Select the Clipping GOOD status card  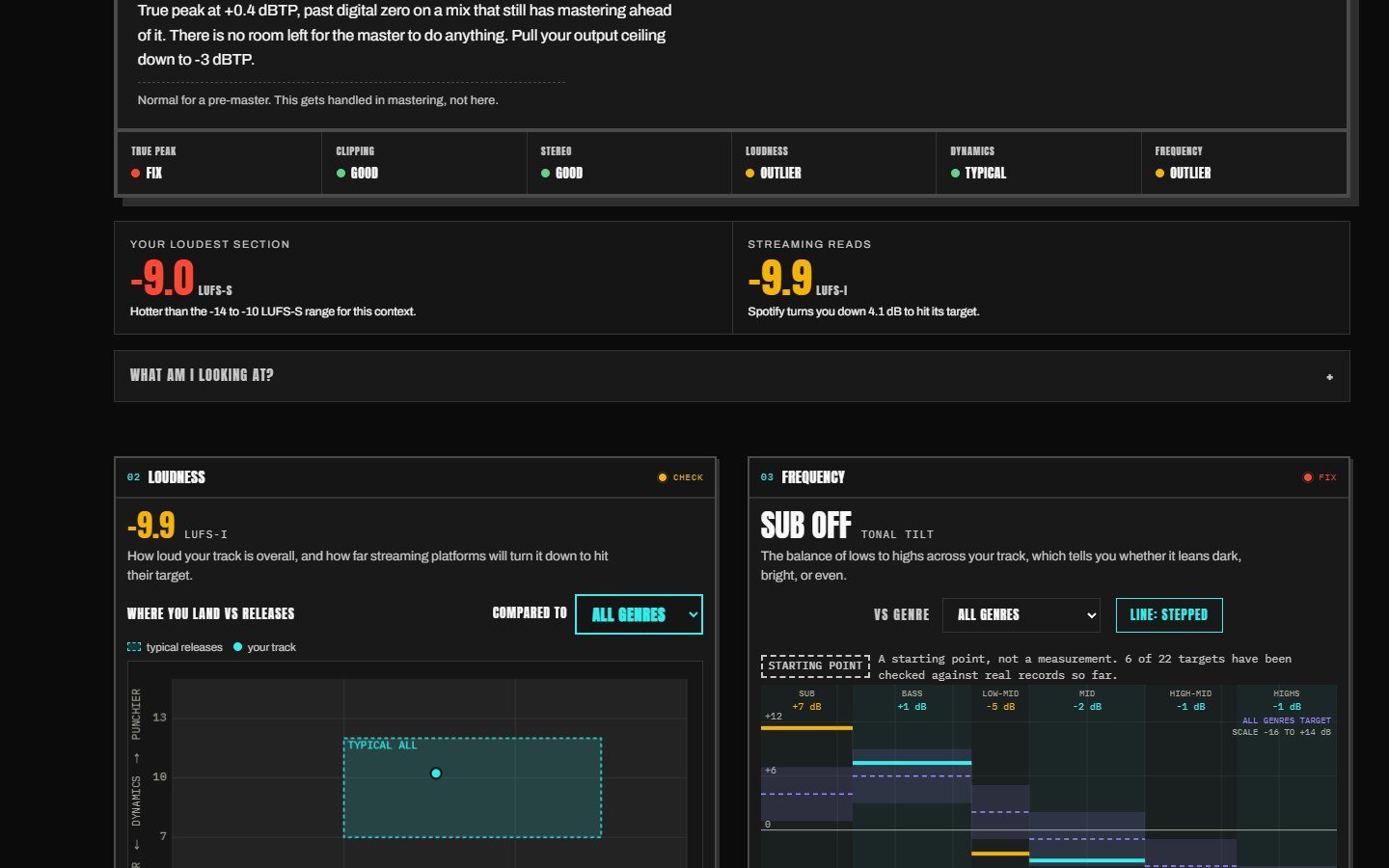424,163
